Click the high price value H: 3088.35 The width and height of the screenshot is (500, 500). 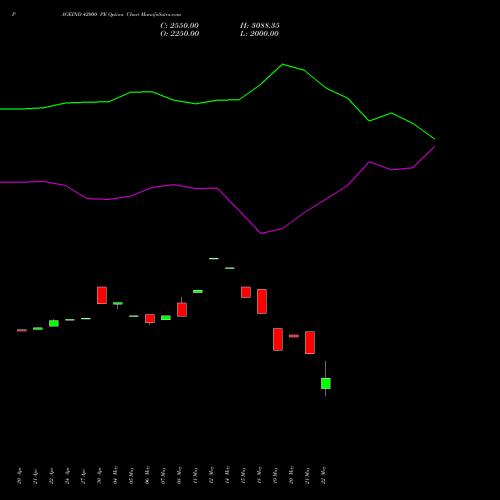tap(260, 26)
